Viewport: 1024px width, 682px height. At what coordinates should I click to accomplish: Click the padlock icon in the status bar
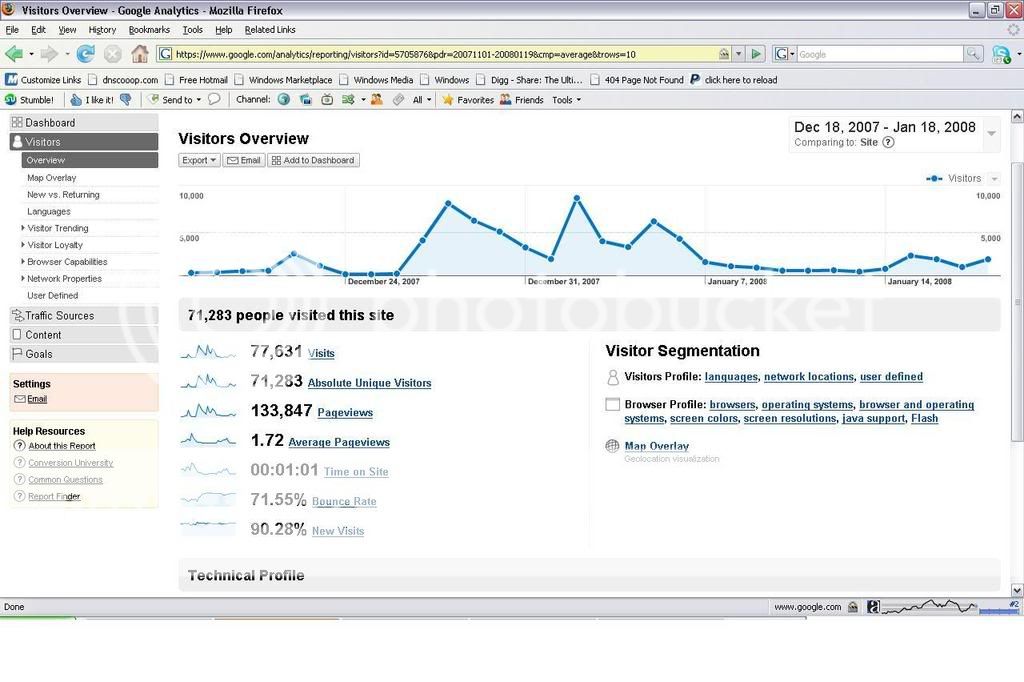click(x=853, y=607)
